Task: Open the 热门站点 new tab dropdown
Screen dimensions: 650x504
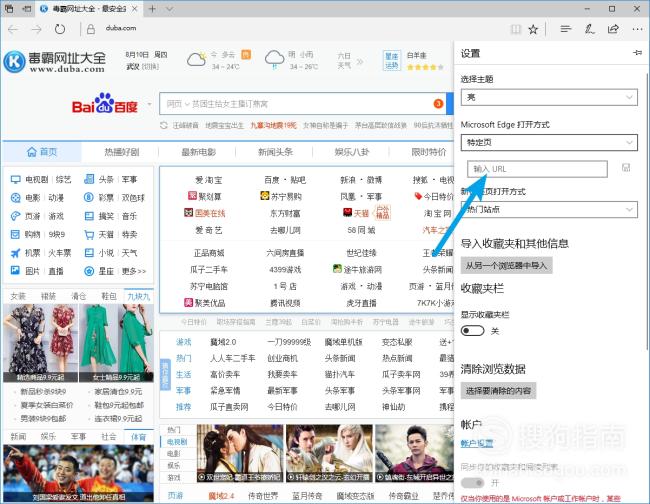Action: pyautogui.click(x=549, y=209)
